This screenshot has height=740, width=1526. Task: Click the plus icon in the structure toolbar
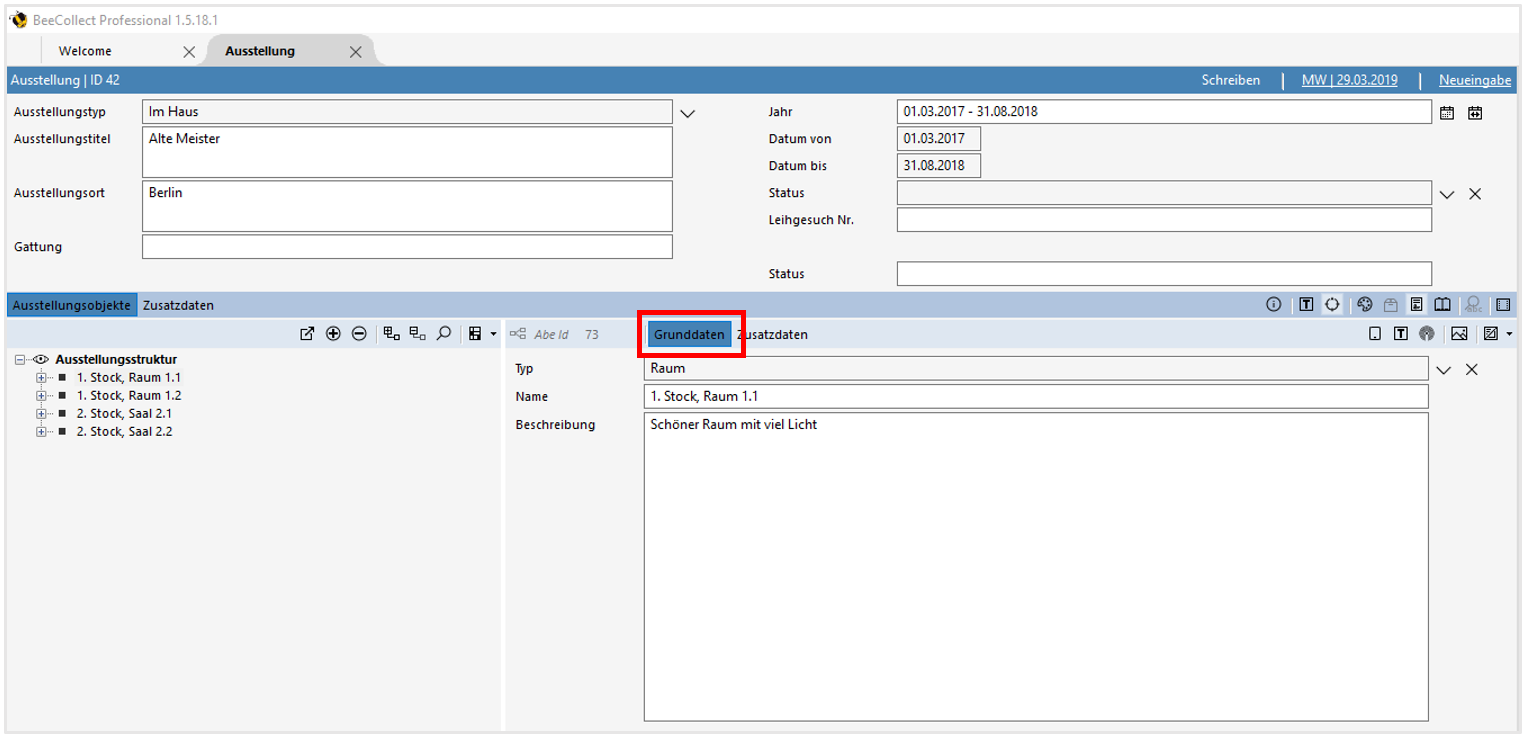[x=333, y=334]
